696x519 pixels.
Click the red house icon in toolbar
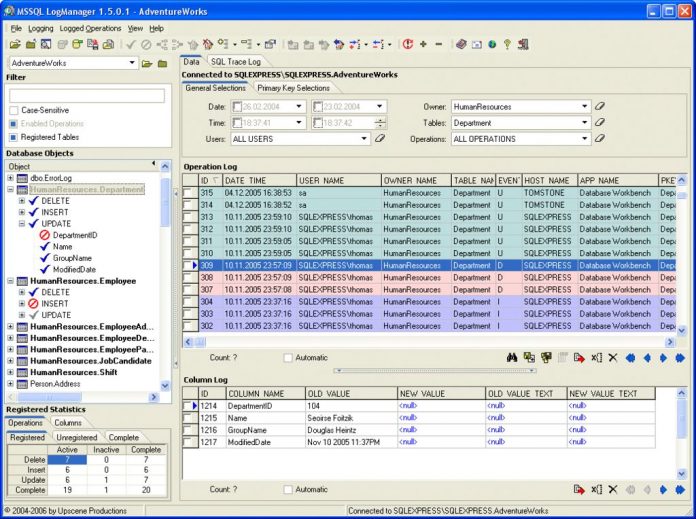pyautogui.click(x=207, y=44)
